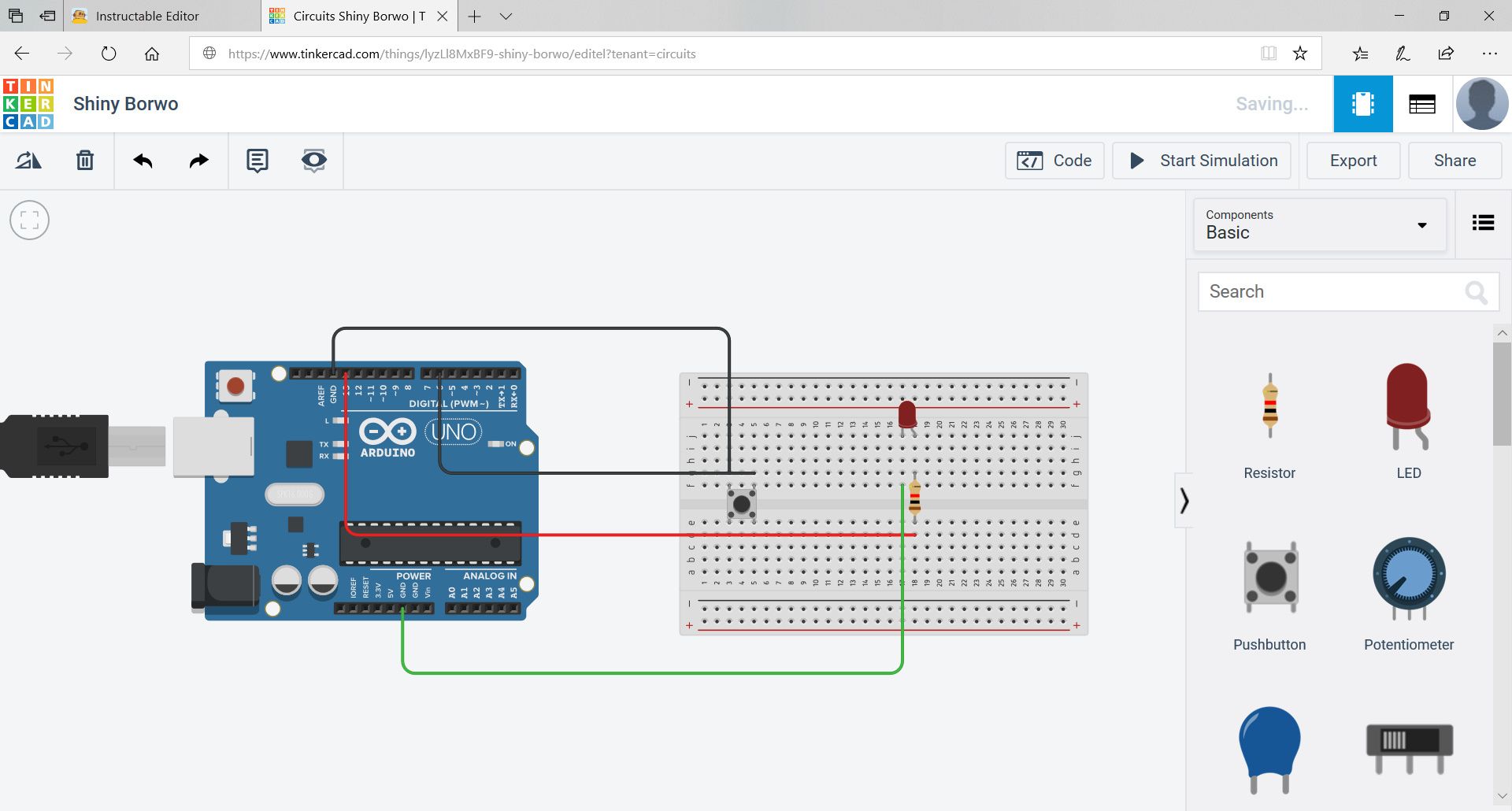The image size is (1512, 811).
Task: Open the notes annotation tool
Action: (257, 160)
